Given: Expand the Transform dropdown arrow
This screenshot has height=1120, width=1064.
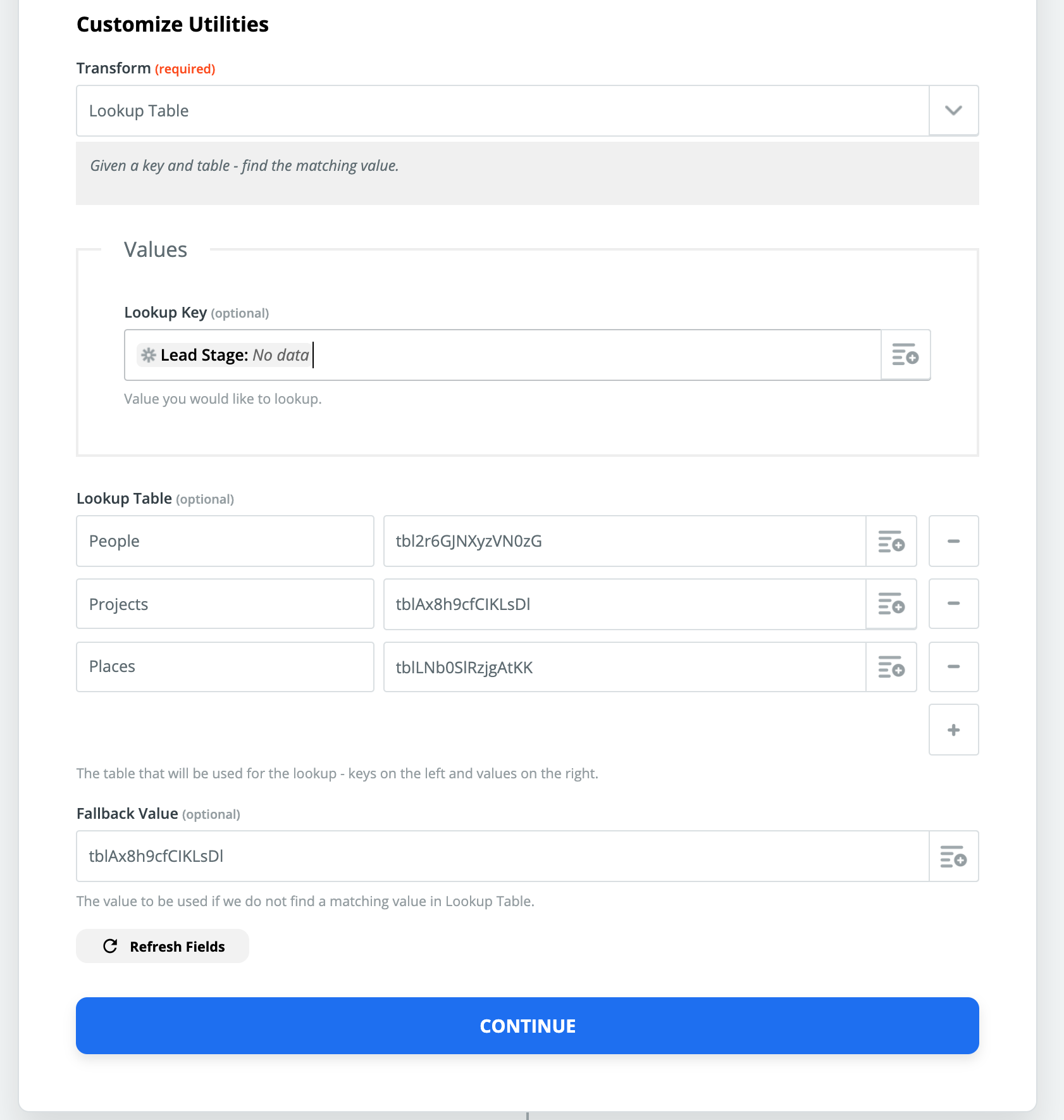Looking at the screenshot, I should (953, 111).
